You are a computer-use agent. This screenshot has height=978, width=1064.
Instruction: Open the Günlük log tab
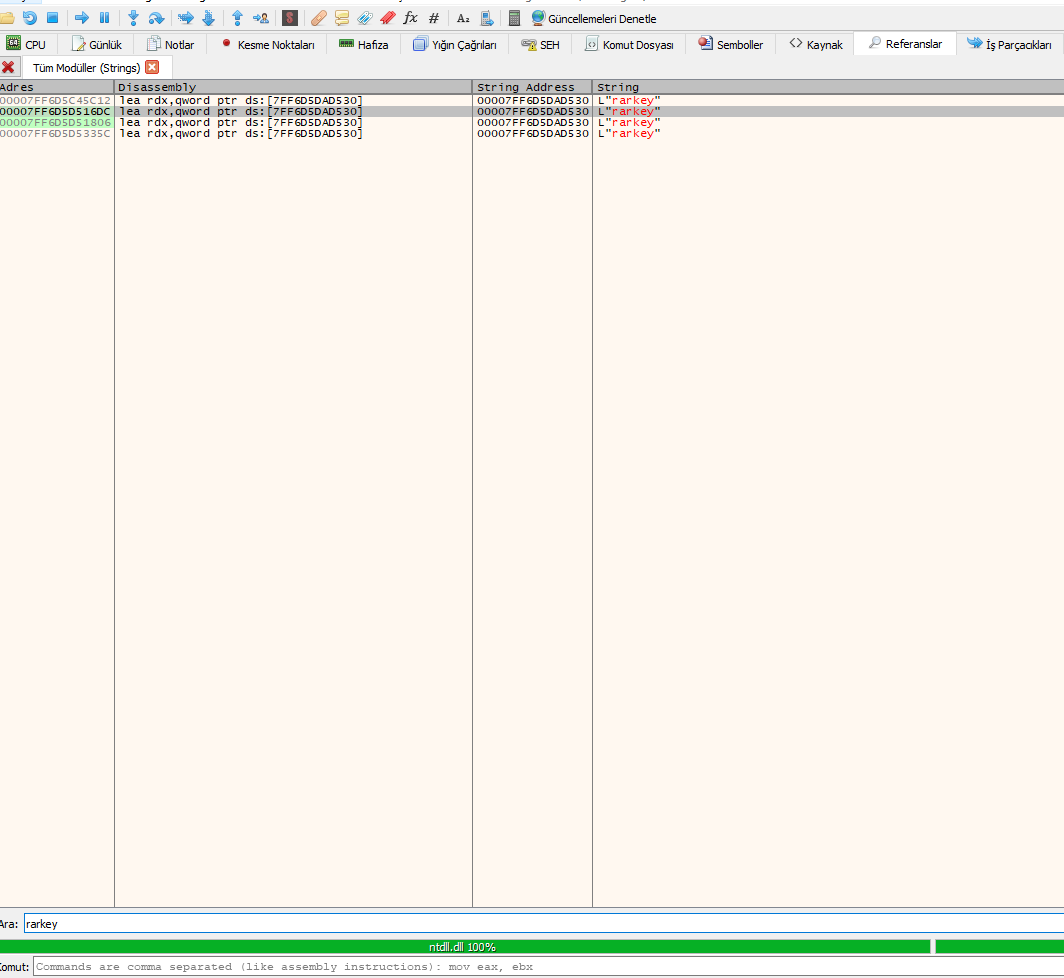97,44
